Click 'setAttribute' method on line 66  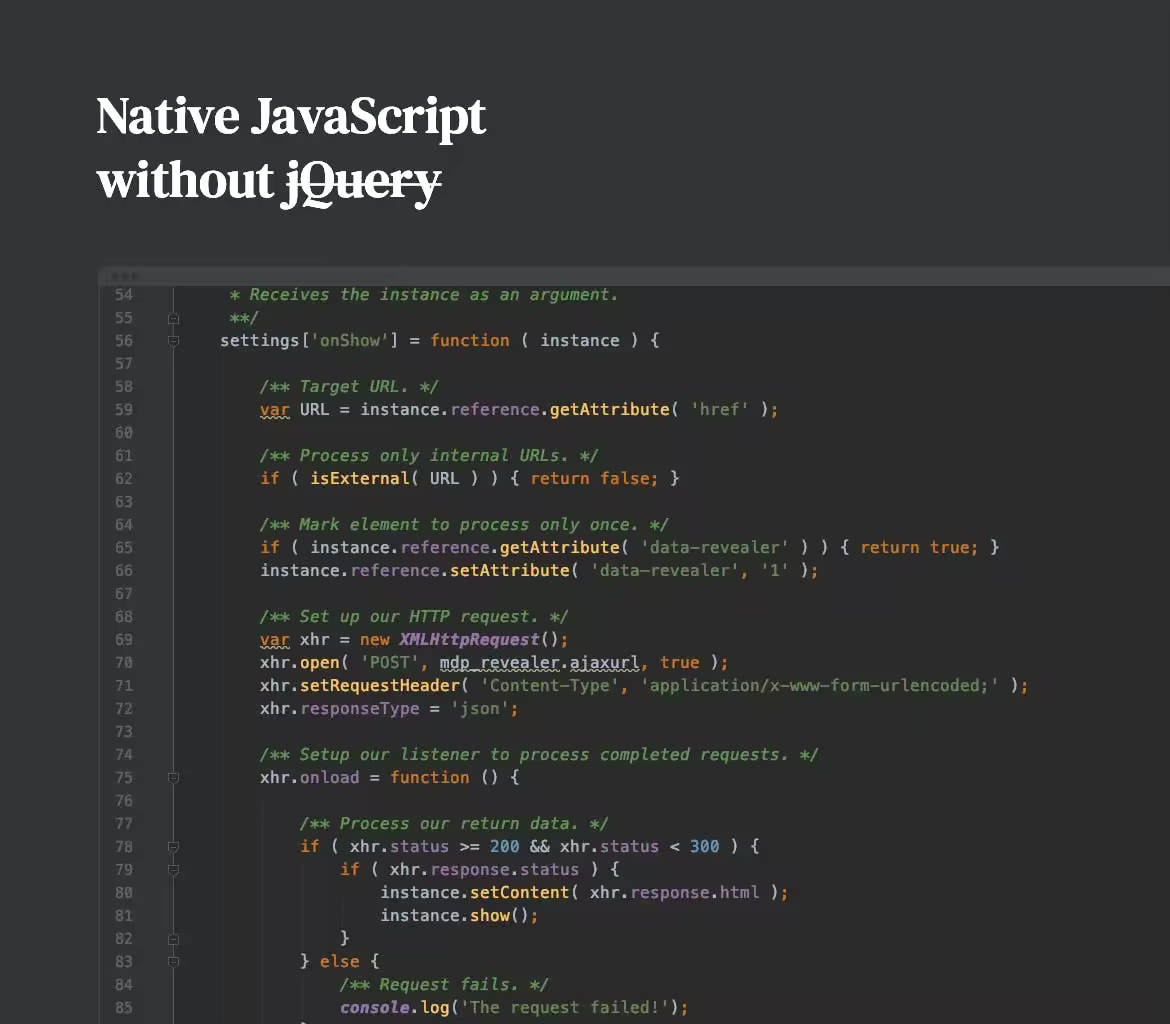coord(510,571)
